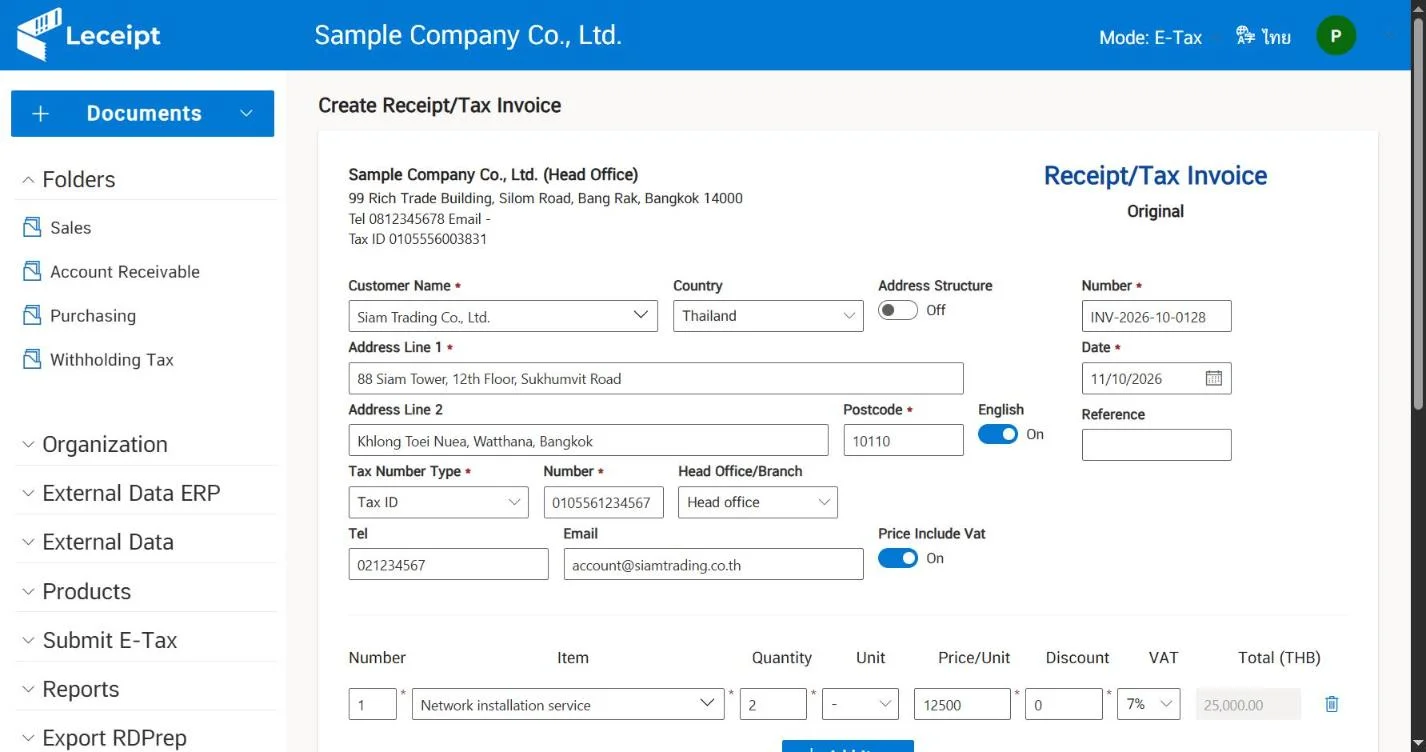The image size is (1426, 752).
Task: Click the Postcode field showing 10110
Action: [x=903, y=440]
